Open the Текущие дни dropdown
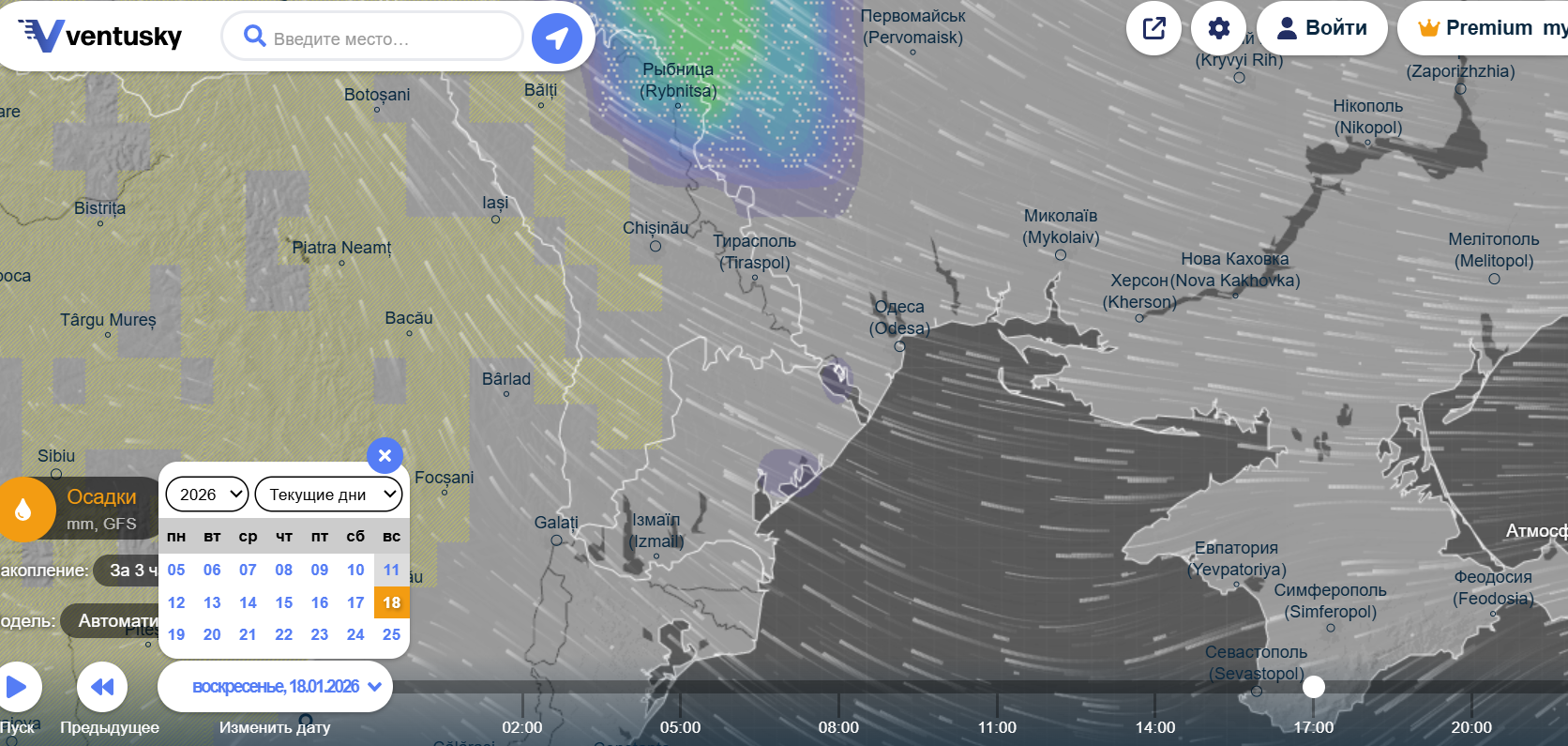 tap(328, 495)
